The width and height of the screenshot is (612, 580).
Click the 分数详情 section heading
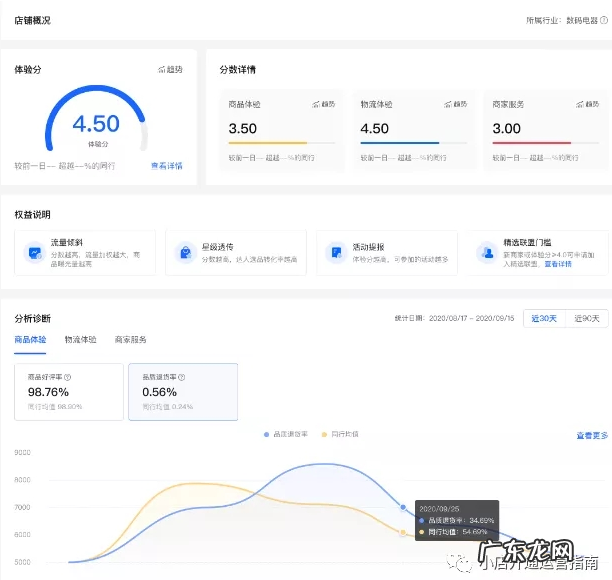(x=238, y=70)
